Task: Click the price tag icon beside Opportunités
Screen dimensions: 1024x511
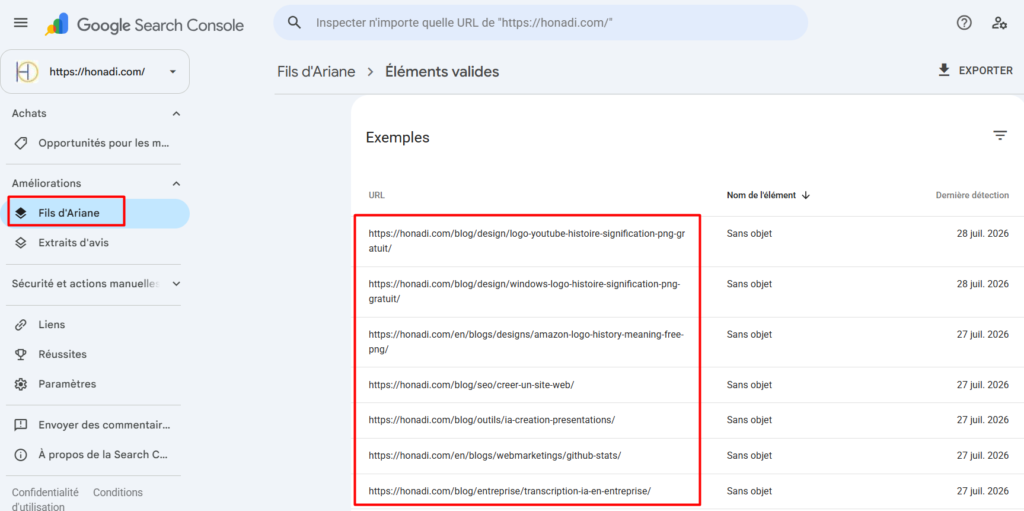Action: pyautogui.click(x=21, y=143)
